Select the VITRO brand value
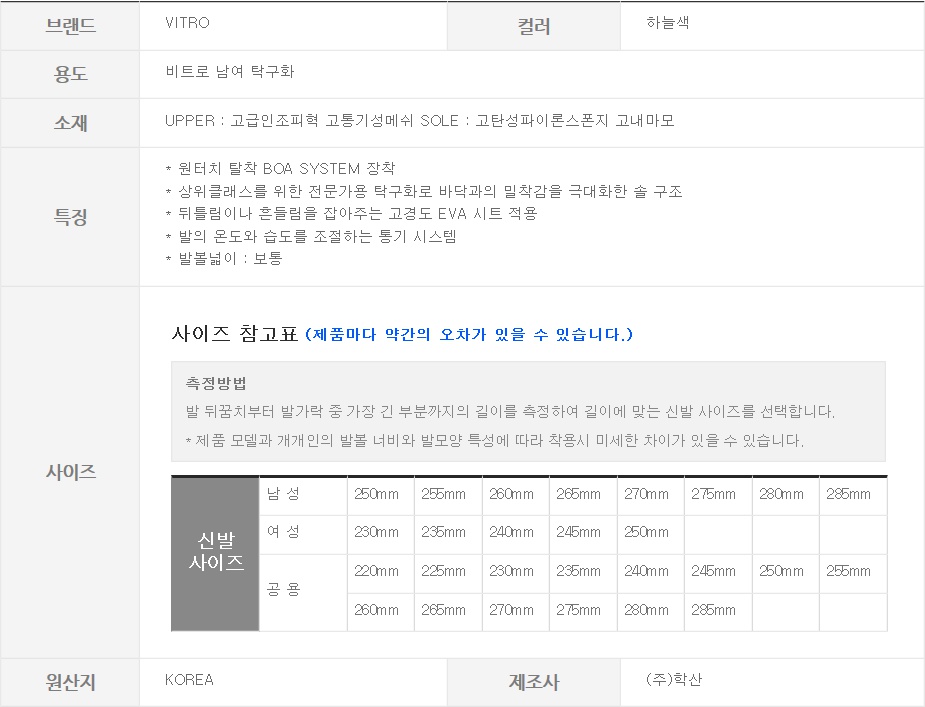Image resolution: width=925 pixels, height=707 pixels. (x=187, y=23)
